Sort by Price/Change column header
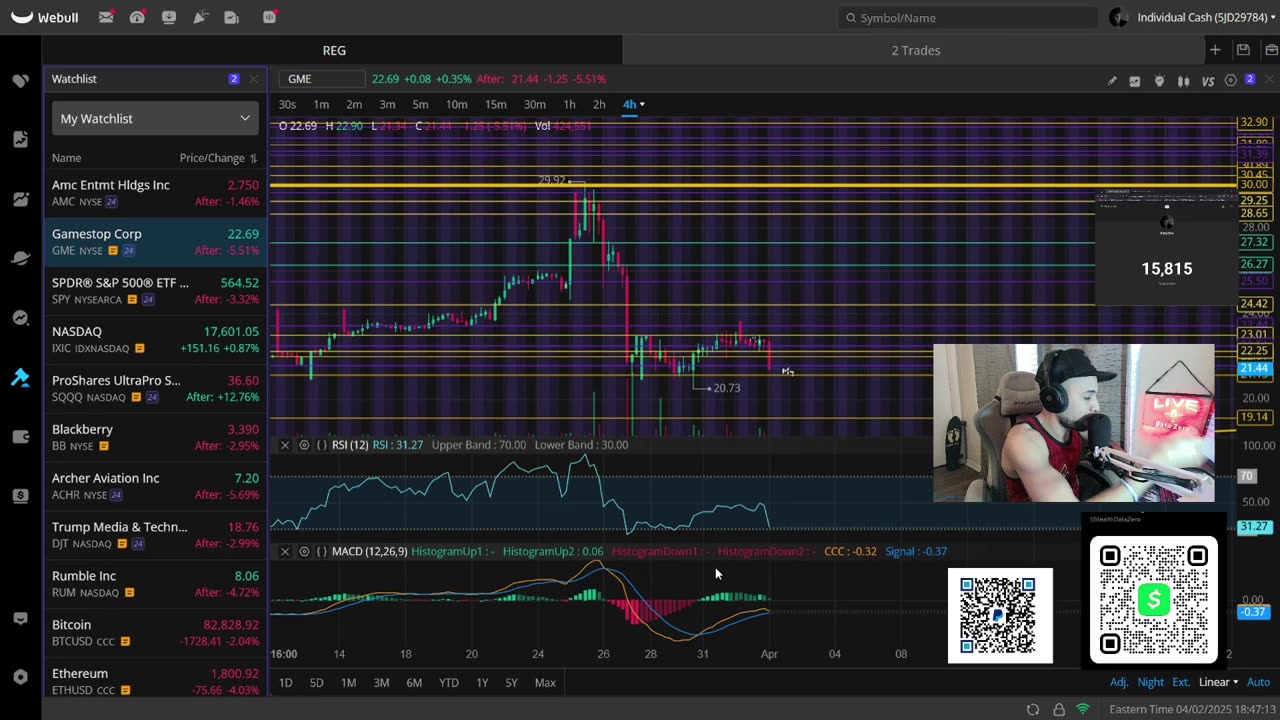1280x720 pixels. point(218,158)
